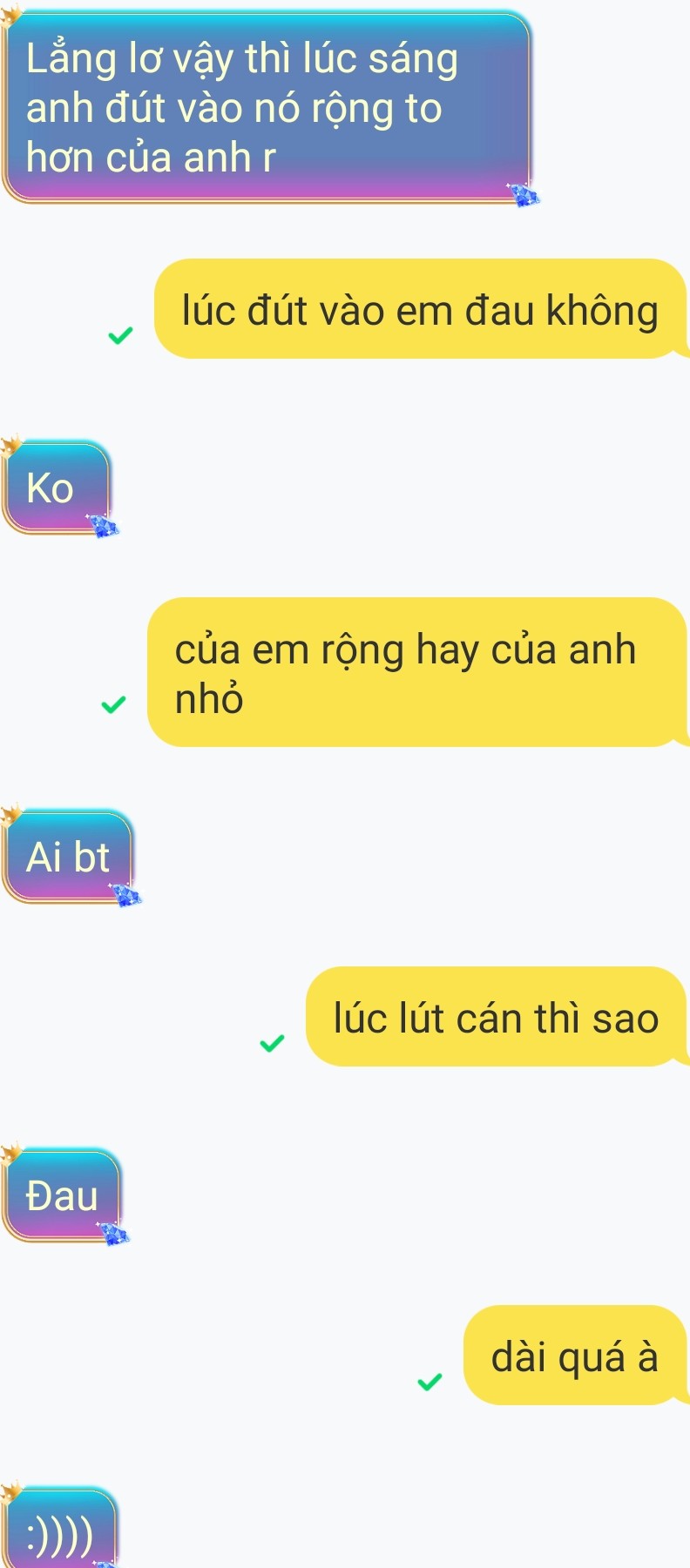The image size is (690, 1568).
Task: Select the received "Đau" message bubble
Action: (62, 1195)
